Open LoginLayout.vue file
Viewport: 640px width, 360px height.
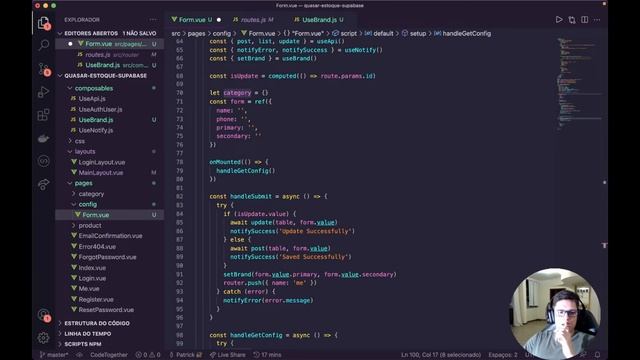point(102,162)
